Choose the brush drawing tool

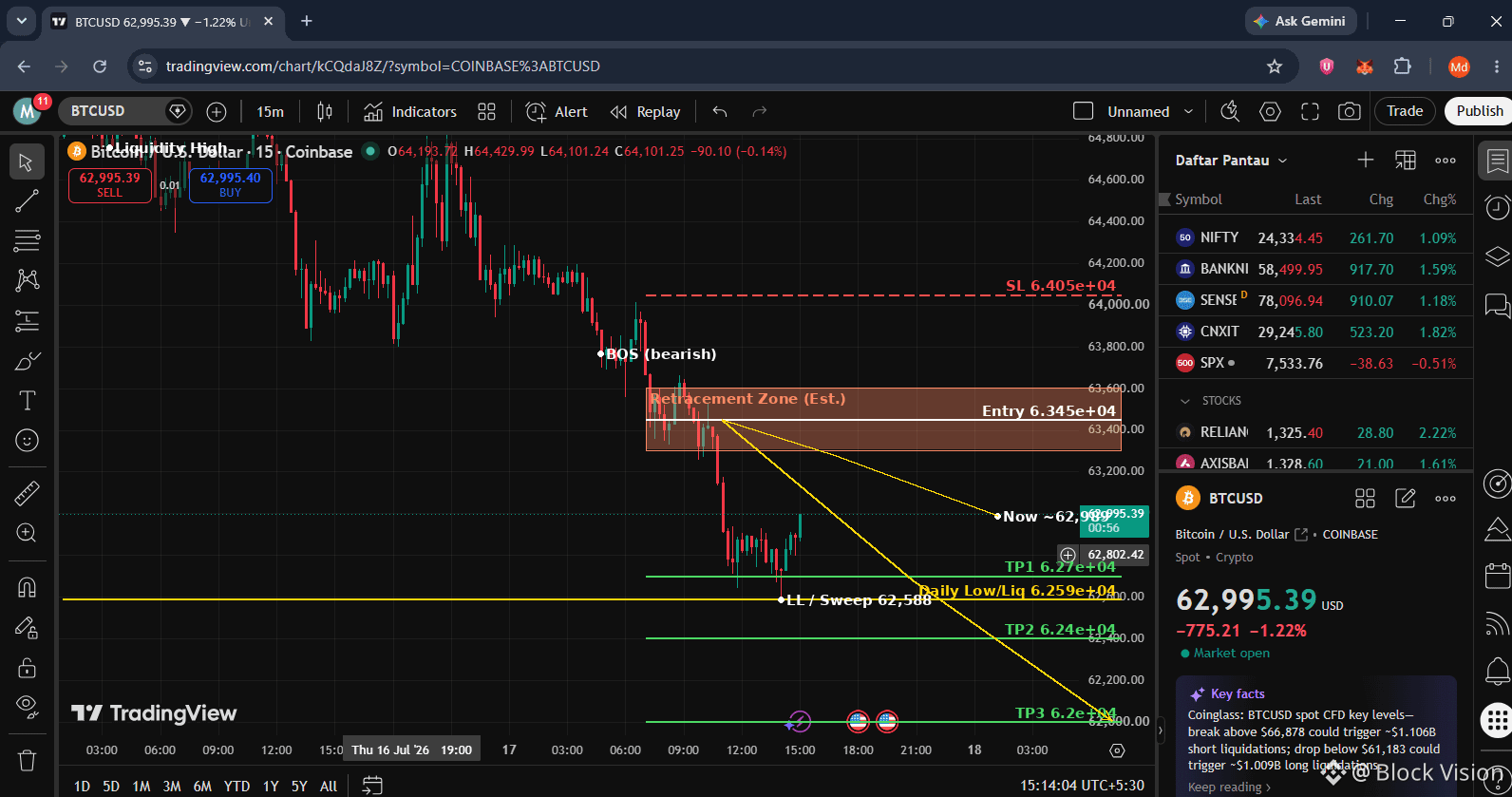[x=27, y=362]
